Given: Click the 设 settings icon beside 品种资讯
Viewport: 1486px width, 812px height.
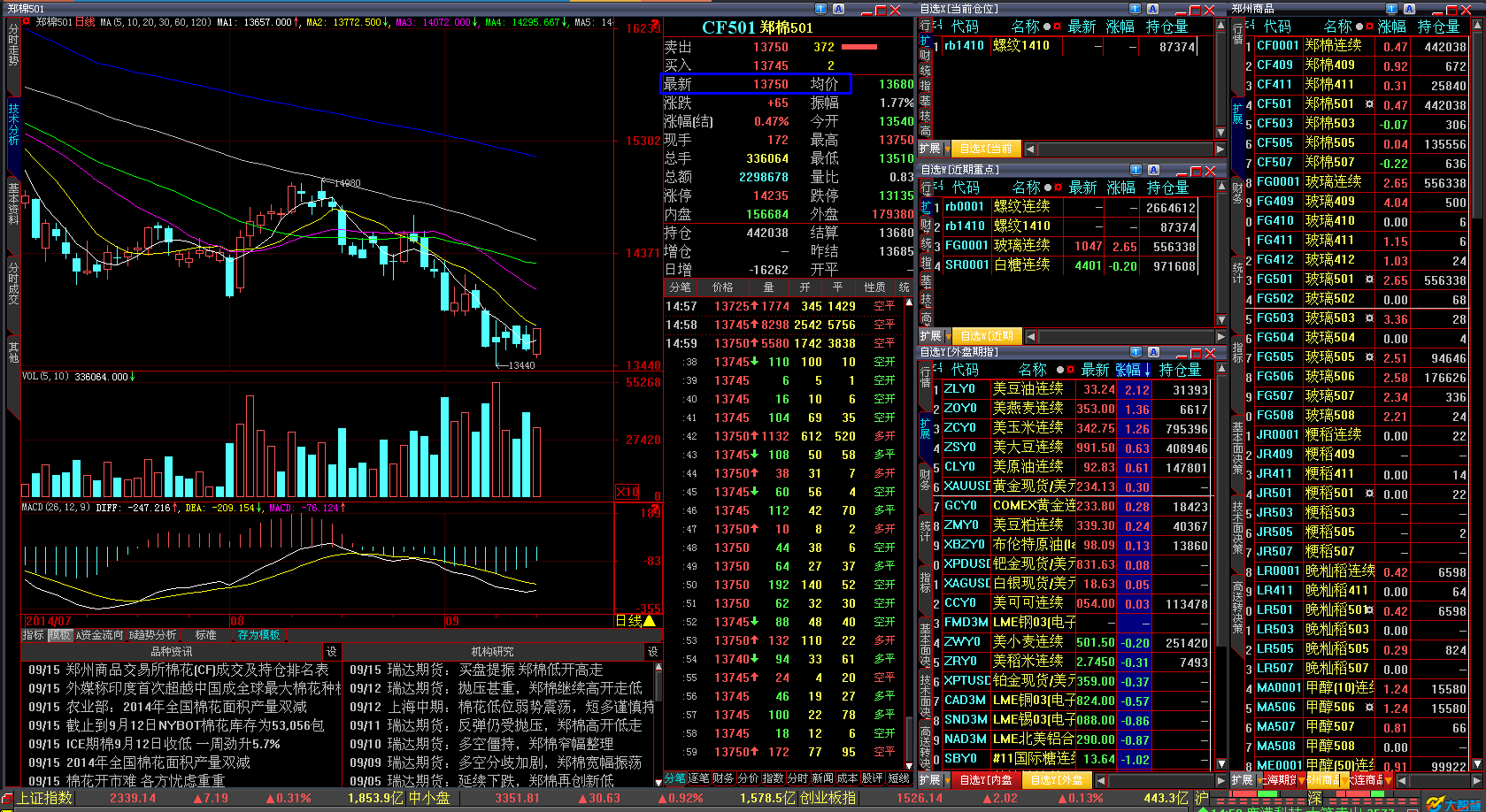Looking at the screenshot, I should [x=331, y=652].
